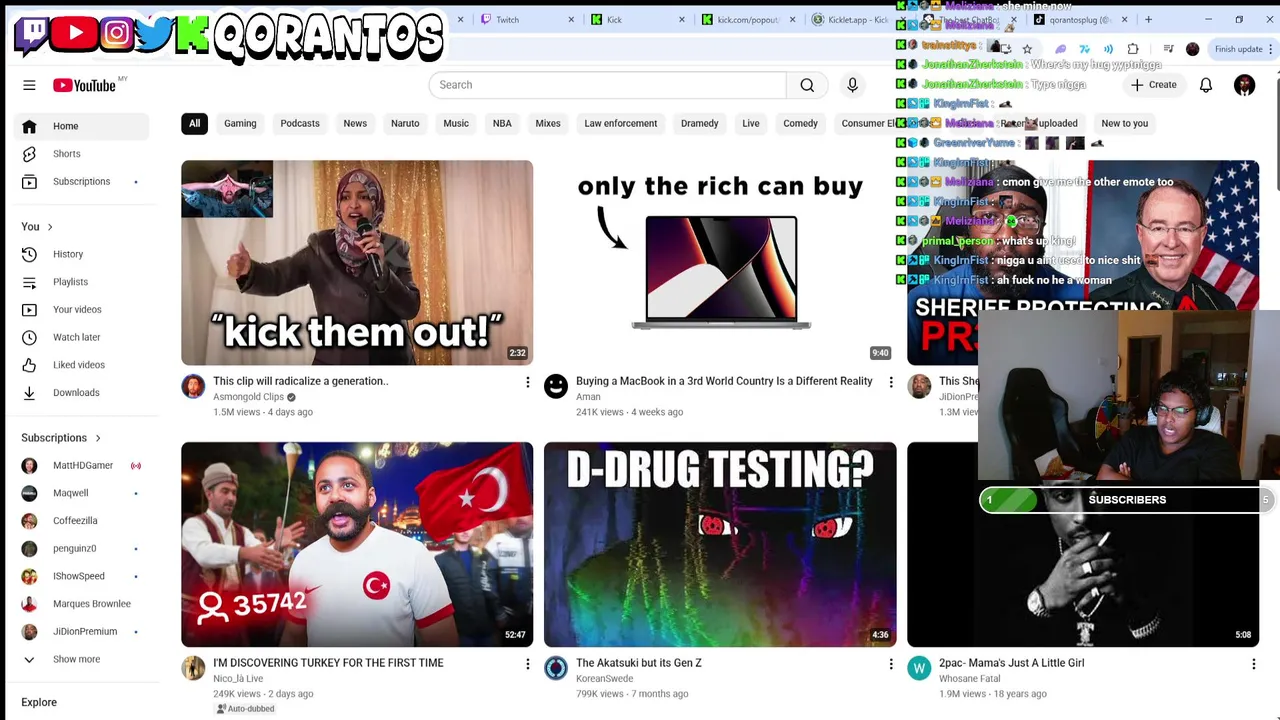Open 'I'M DISCOVERING TURKEY' video title
The image size is (1280, 720).
pos(328,663)
